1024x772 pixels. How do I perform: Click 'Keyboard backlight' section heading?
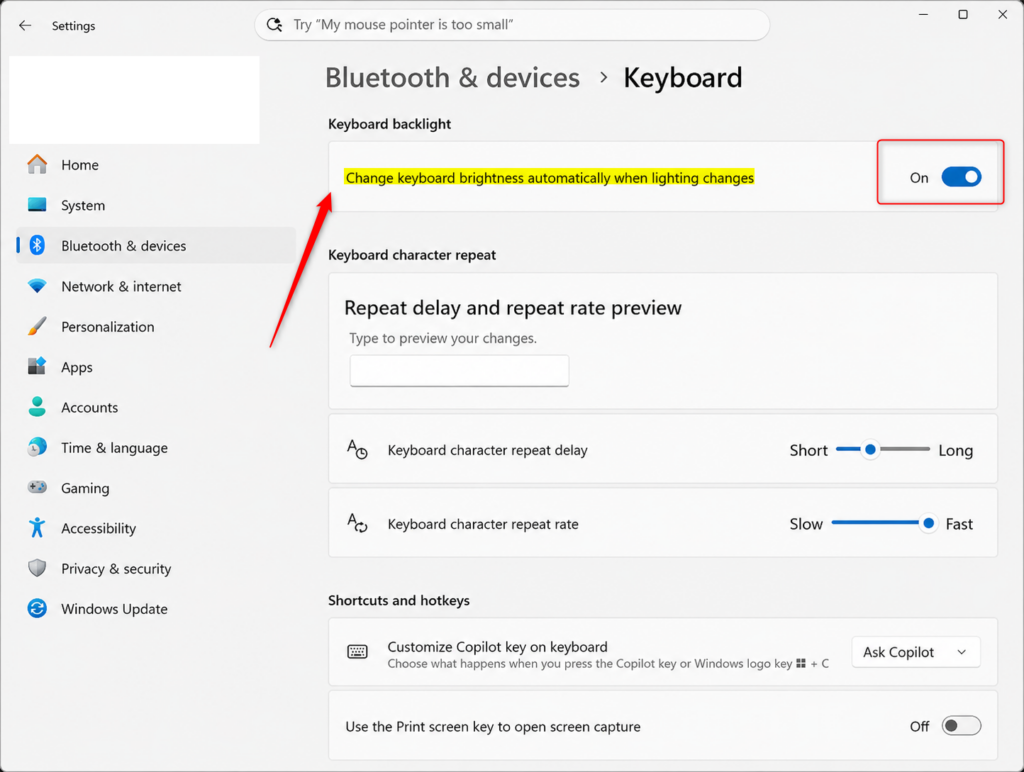[x=389, y=124]
